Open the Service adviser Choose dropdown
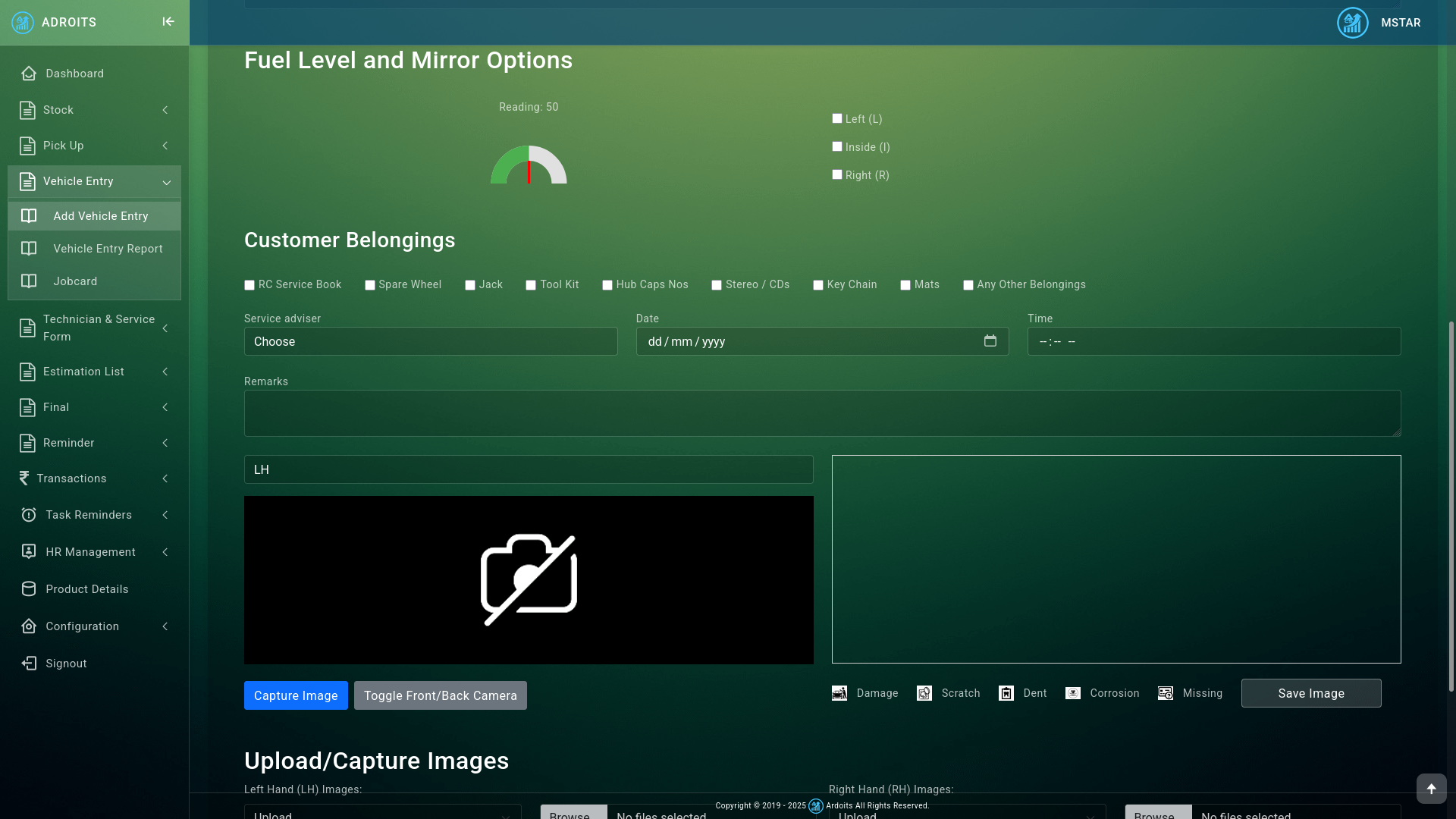Image resolution: width=1456 pixels, height=819 pixels. click(431, 341)
